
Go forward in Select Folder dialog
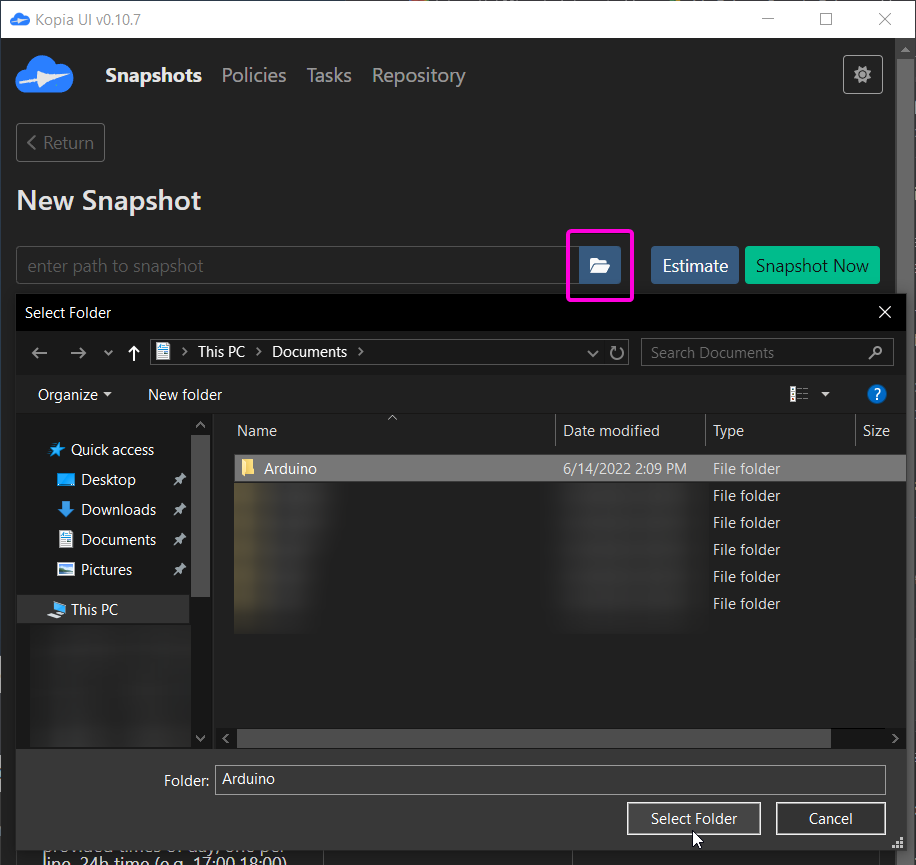78,353
